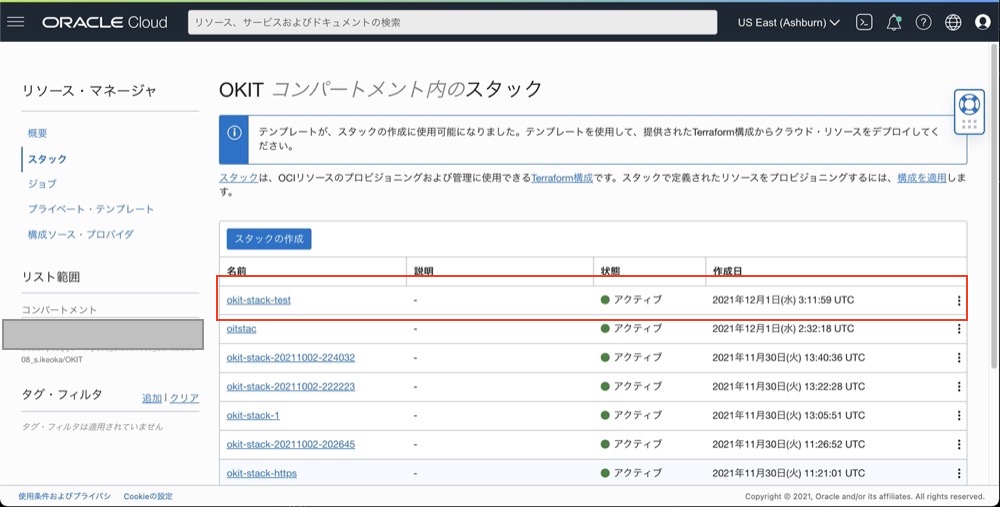Click date 2021年11月30日(火) 13:05:51 UTC

789,415
